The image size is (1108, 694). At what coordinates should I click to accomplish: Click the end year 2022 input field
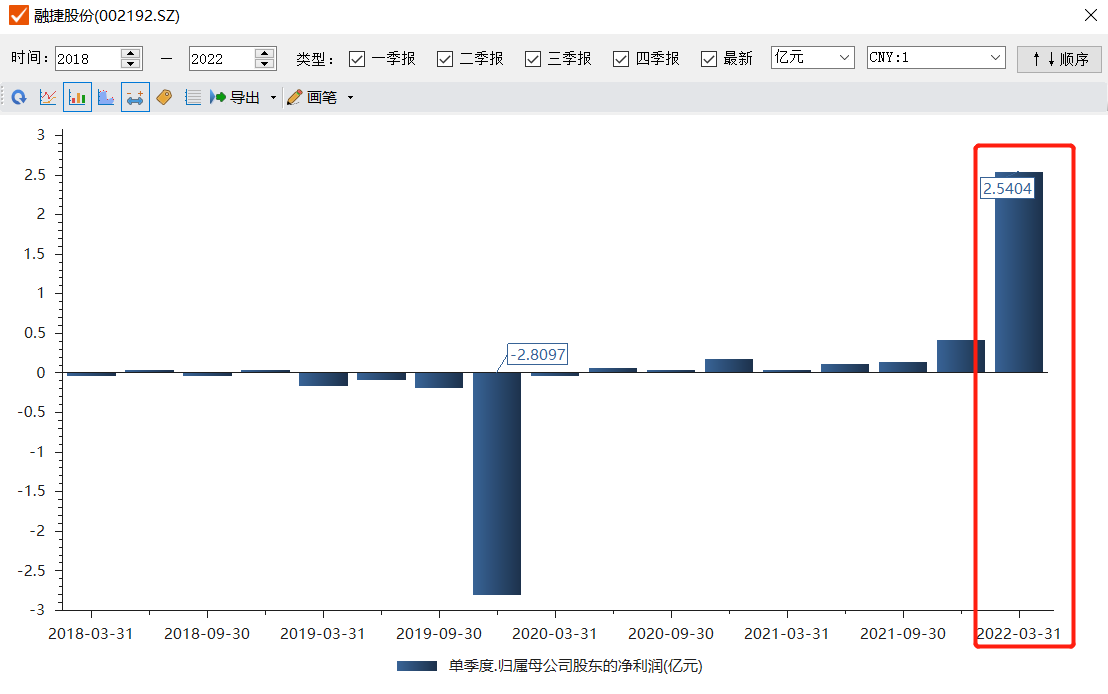tap(220, 59)
